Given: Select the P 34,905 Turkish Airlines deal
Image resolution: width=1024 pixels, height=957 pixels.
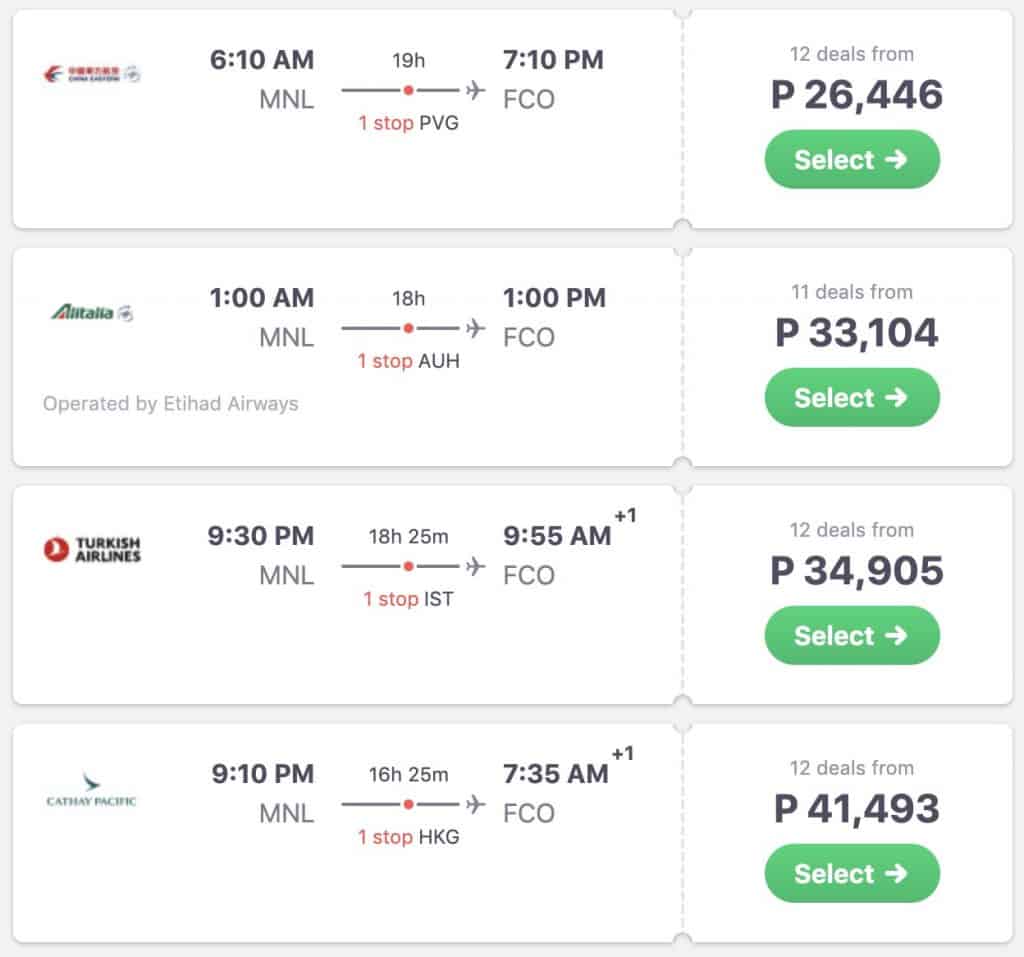Looking at the screenshot, I should pyautogui.click(x=852, y=636).
